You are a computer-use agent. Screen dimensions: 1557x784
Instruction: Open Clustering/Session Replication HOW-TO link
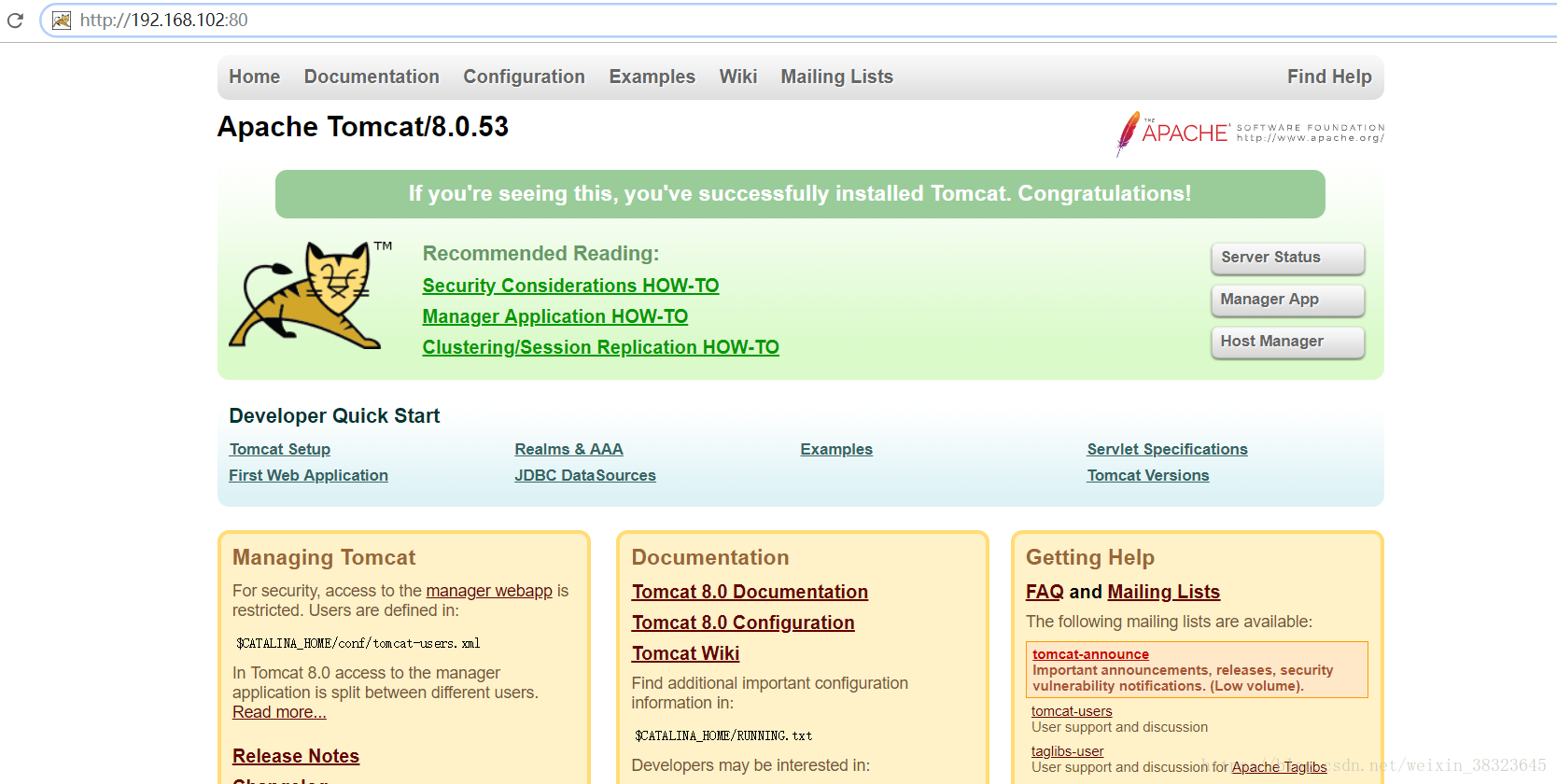(x=600, y=347)
